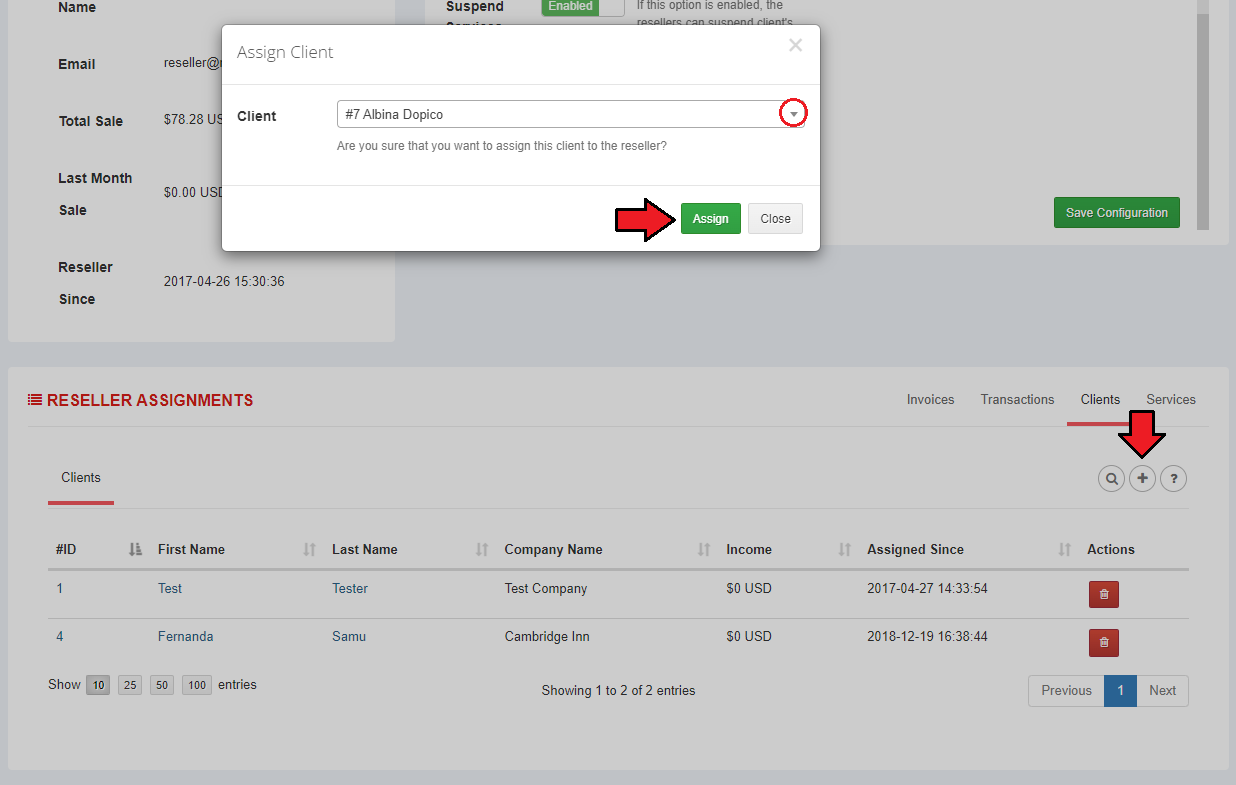This screenshot has width=1236, height=785.
Task: Click Cambridge Inn cell
Action: pos(547,636)
